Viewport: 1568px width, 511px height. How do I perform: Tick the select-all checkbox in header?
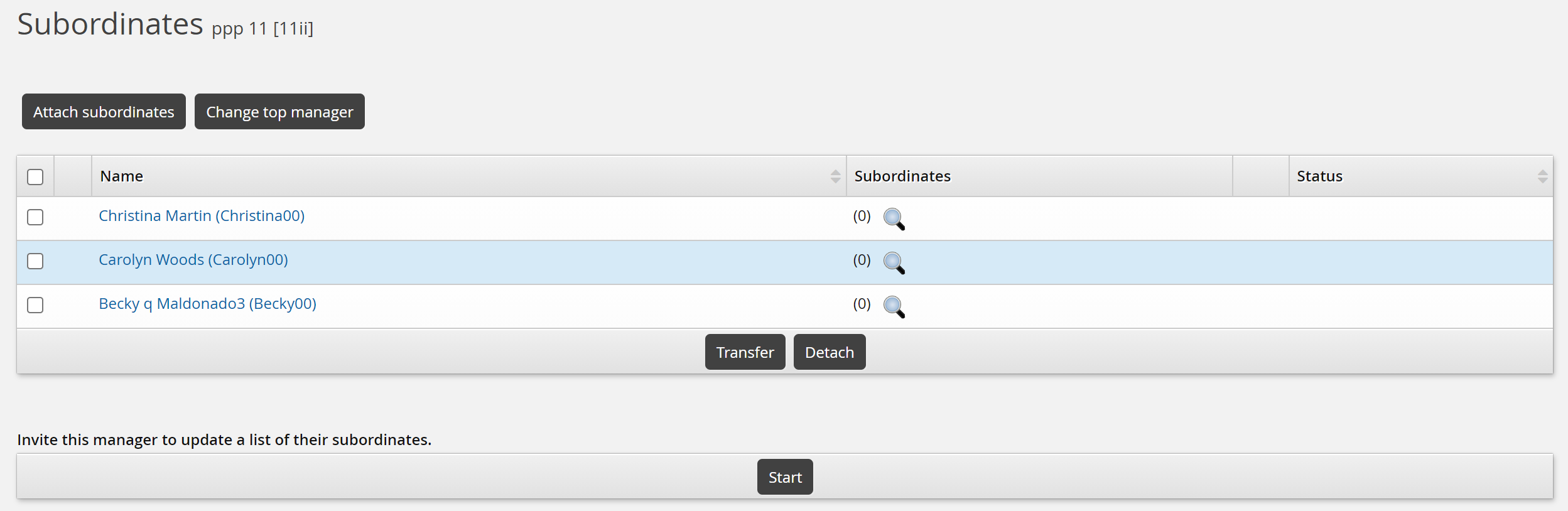tap(35, 177)
